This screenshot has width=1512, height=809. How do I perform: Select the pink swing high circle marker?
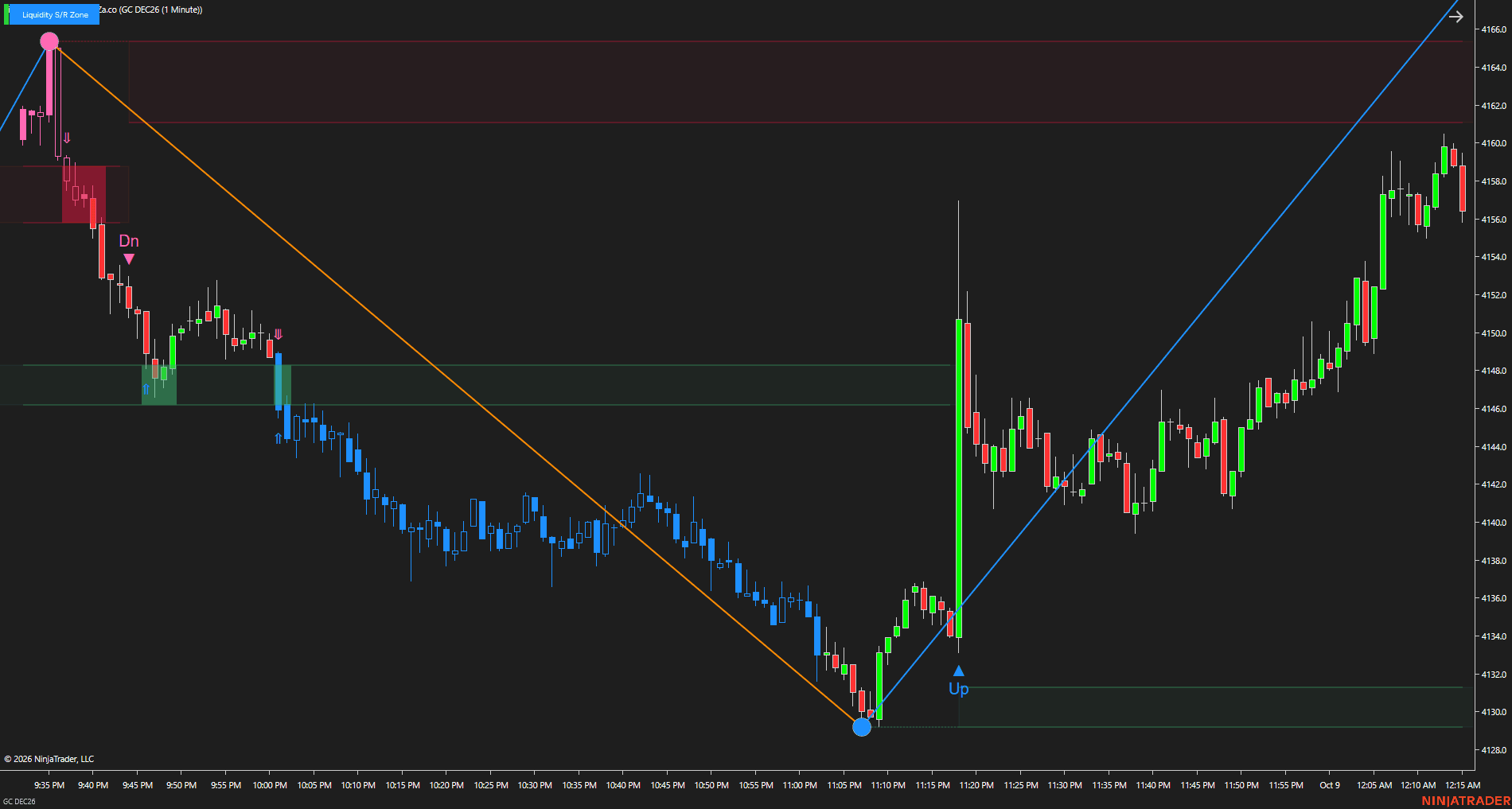point(49,41)
